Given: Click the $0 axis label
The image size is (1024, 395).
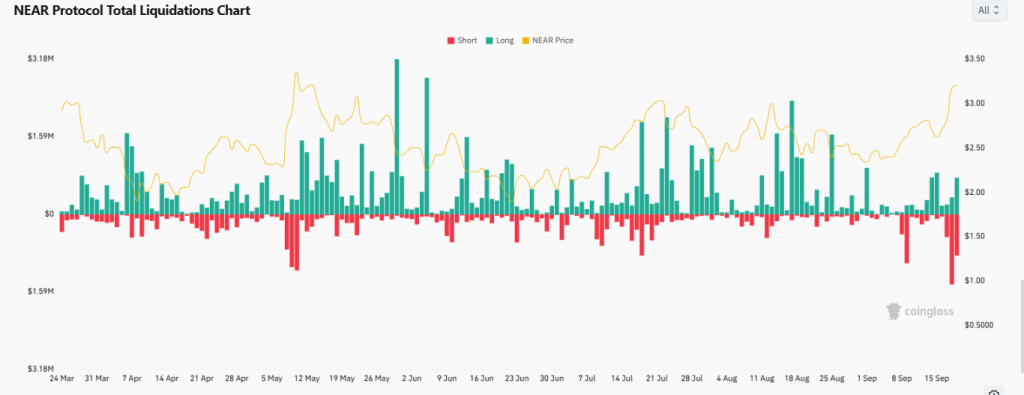Looking at the screenshot, I should coord(49,214).
